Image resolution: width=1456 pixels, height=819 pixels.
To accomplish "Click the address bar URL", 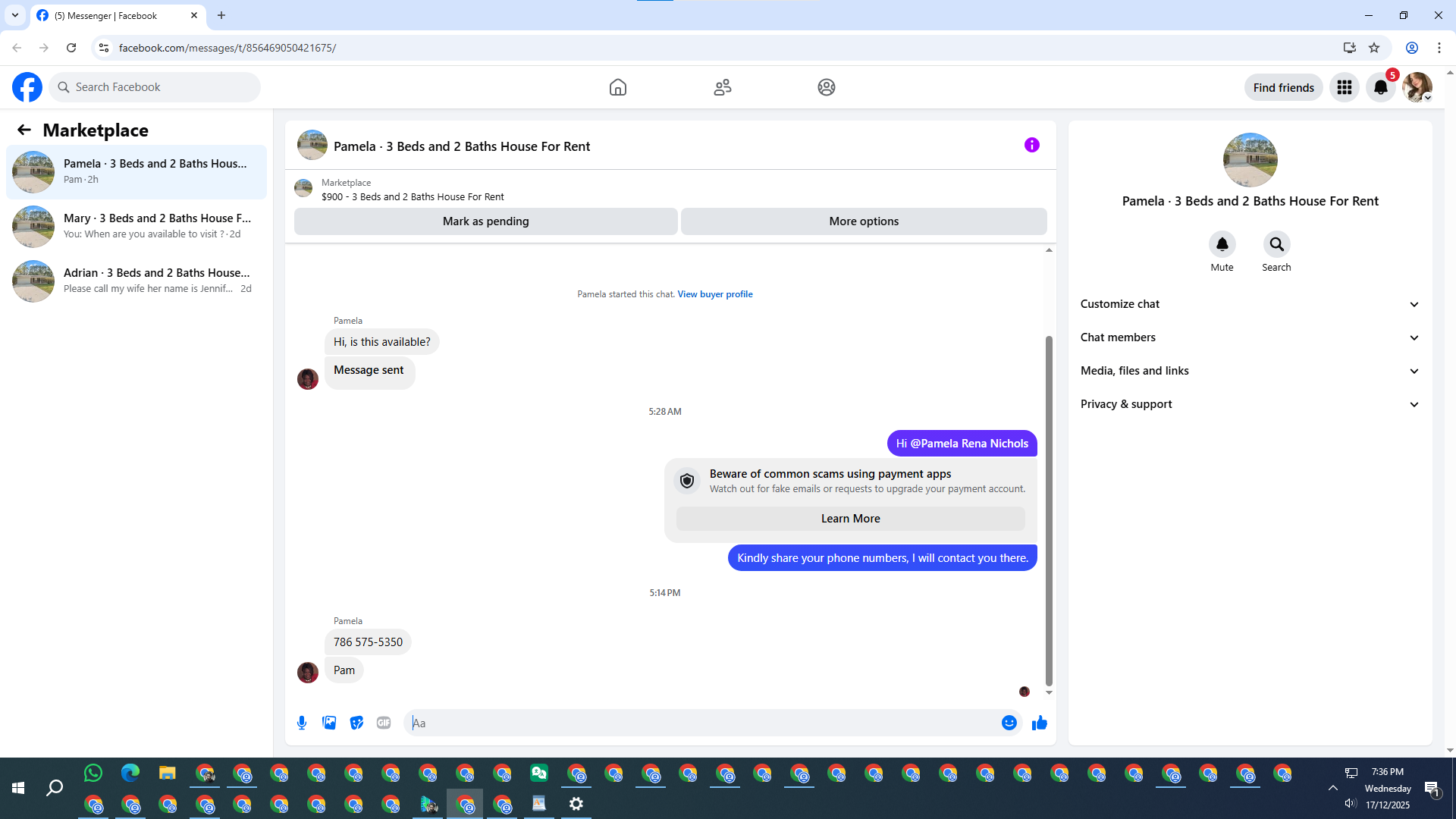I will (x=227, y=48).
